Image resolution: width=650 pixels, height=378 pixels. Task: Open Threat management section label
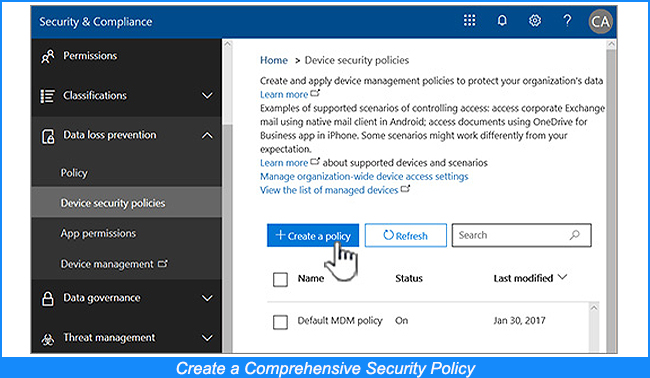click(109, 338)
